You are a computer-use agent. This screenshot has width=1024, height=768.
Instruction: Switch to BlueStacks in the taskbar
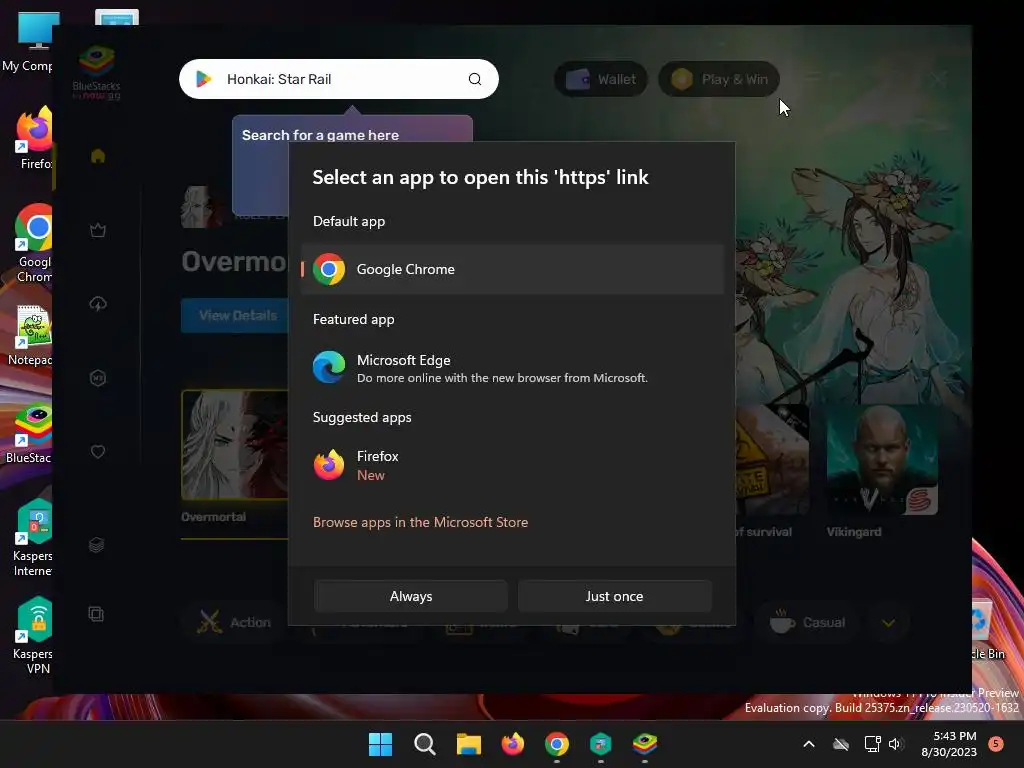point(645,744)
